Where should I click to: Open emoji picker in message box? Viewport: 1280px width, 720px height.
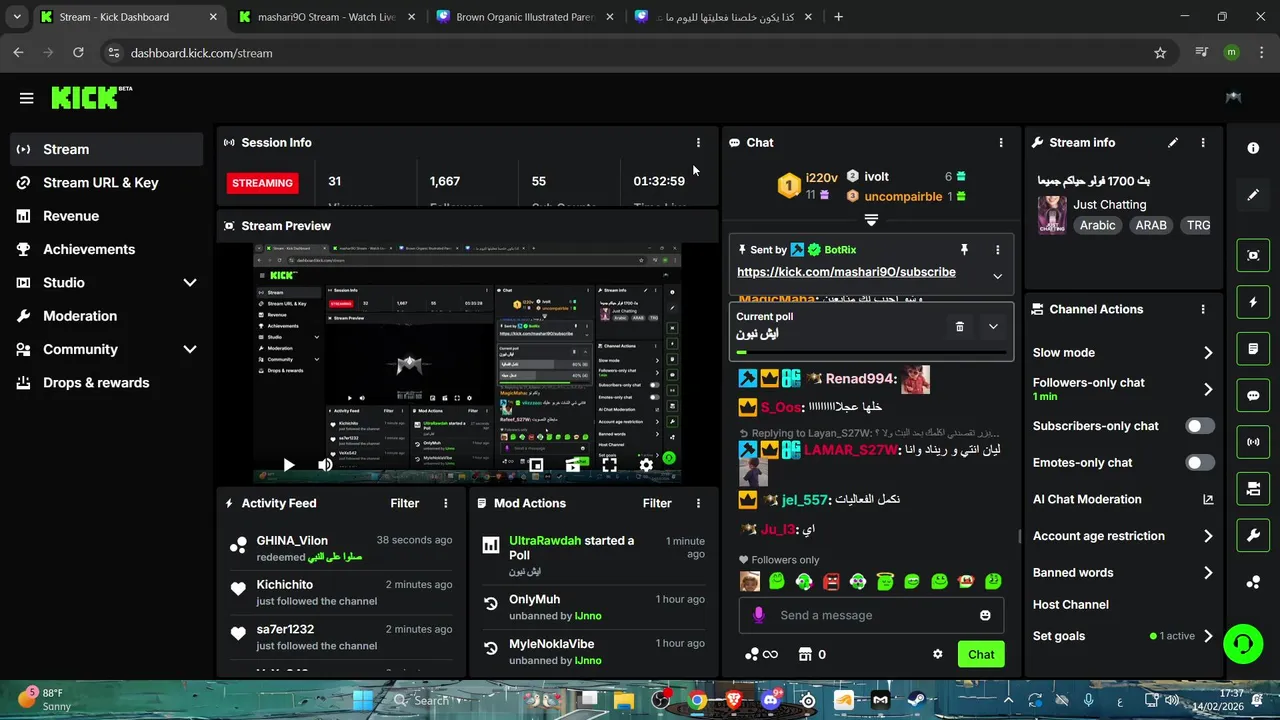(985, 615)
